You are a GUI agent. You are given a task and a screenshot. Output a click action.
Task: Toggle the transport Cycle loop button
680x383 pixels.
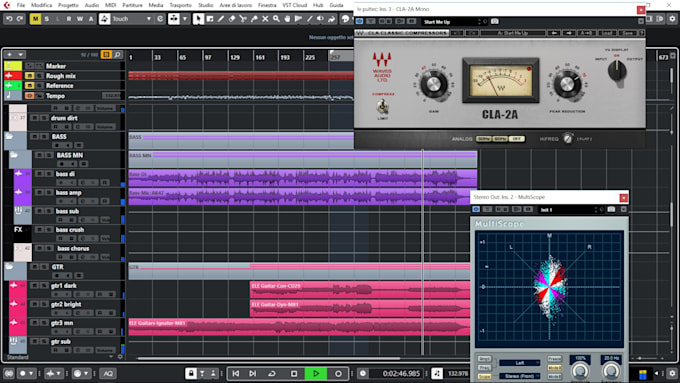point(272,373)
